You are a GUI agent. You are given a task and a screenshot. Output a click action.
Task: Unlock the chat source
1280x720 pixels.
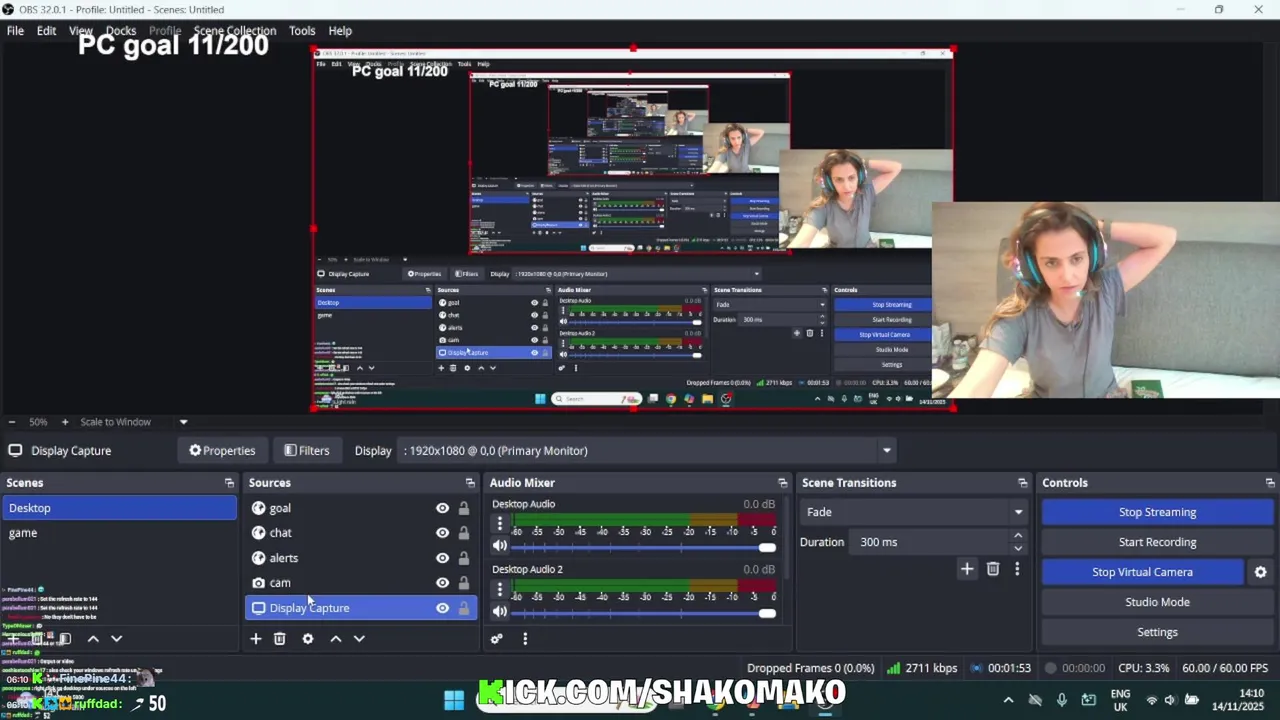[x=464, y=533]
